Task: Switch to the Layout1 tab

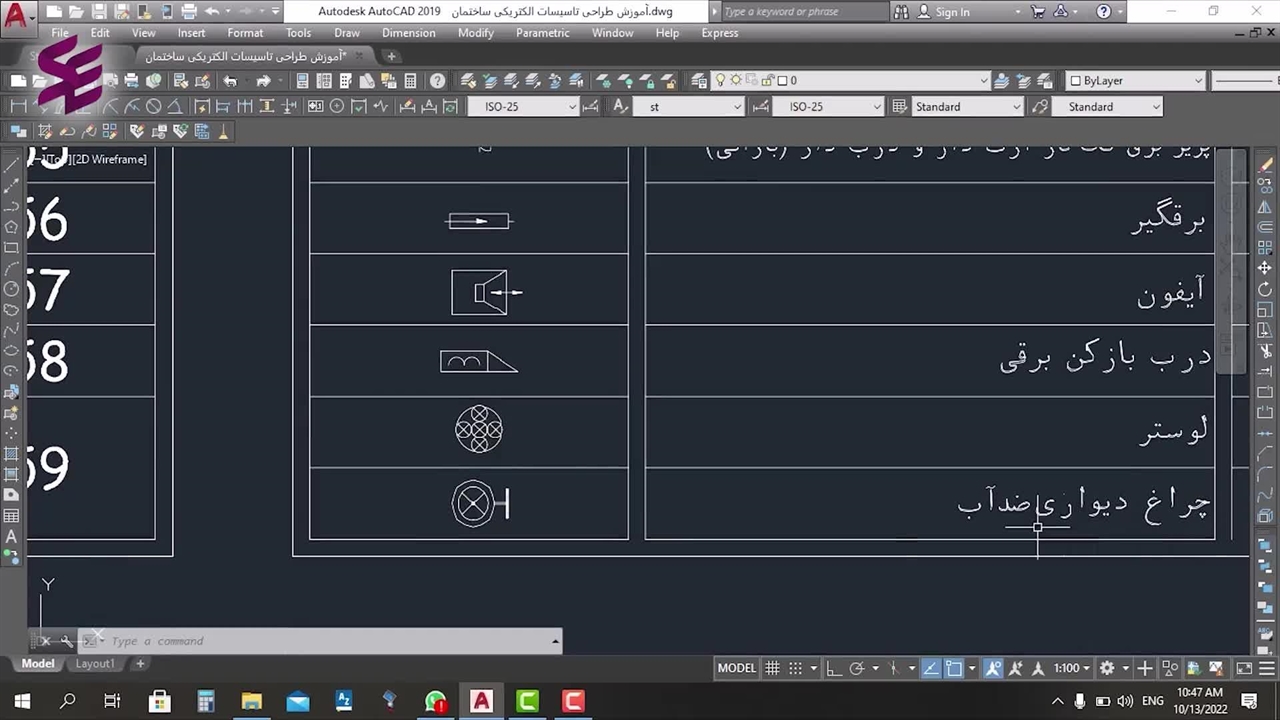Action: point(95,663)
